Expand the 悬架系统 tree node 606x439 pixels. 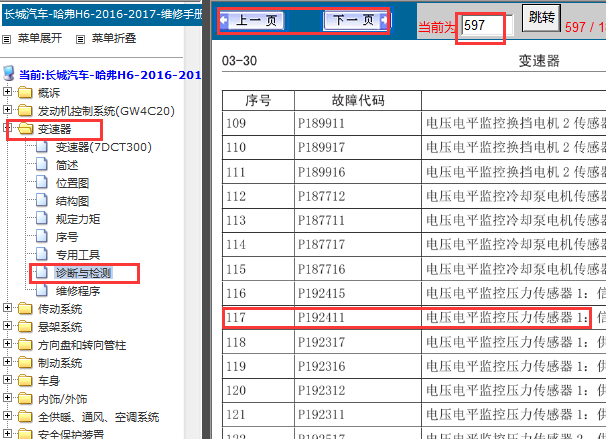coord(7,326)
